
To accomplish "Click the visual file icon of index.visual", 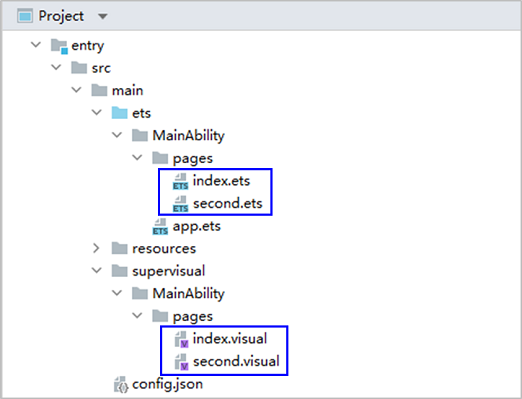I will pyautogui.click(x=182, y=339).
